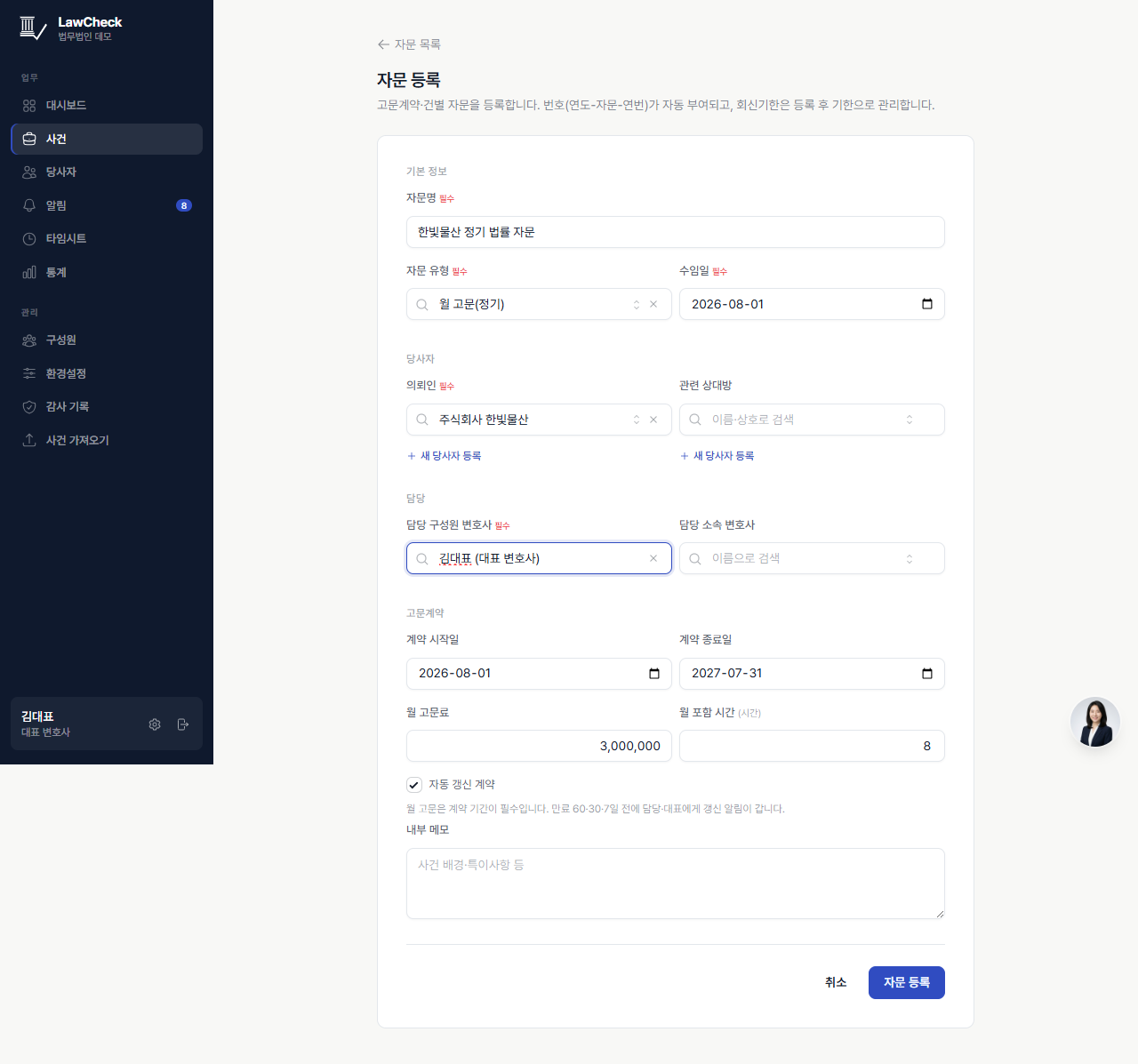The image size is (1138, 1064).
Task: Click the back arrow beside 자문 목록
Action: click(383, 44)
